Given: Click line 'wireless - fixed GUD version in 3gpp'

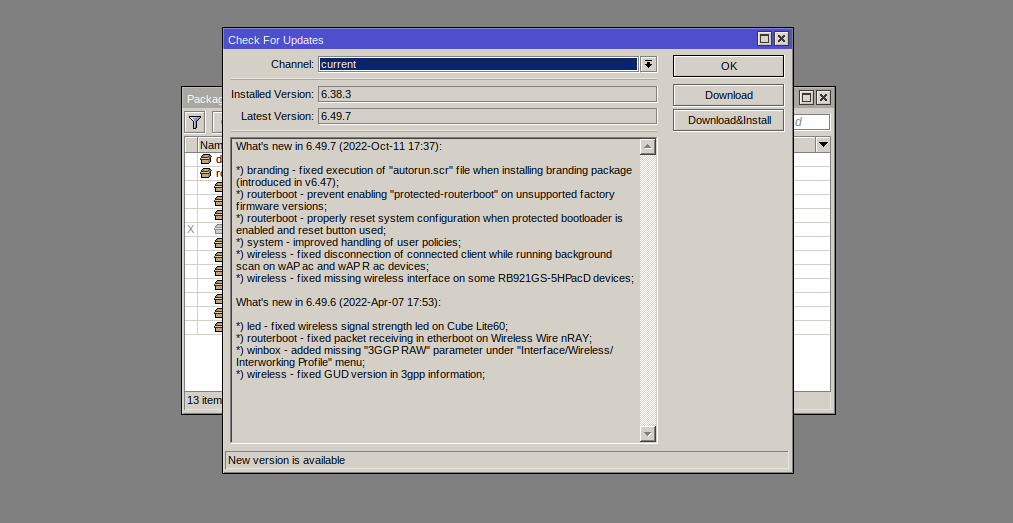Looking at the screenshot, I should click(360, 374).
